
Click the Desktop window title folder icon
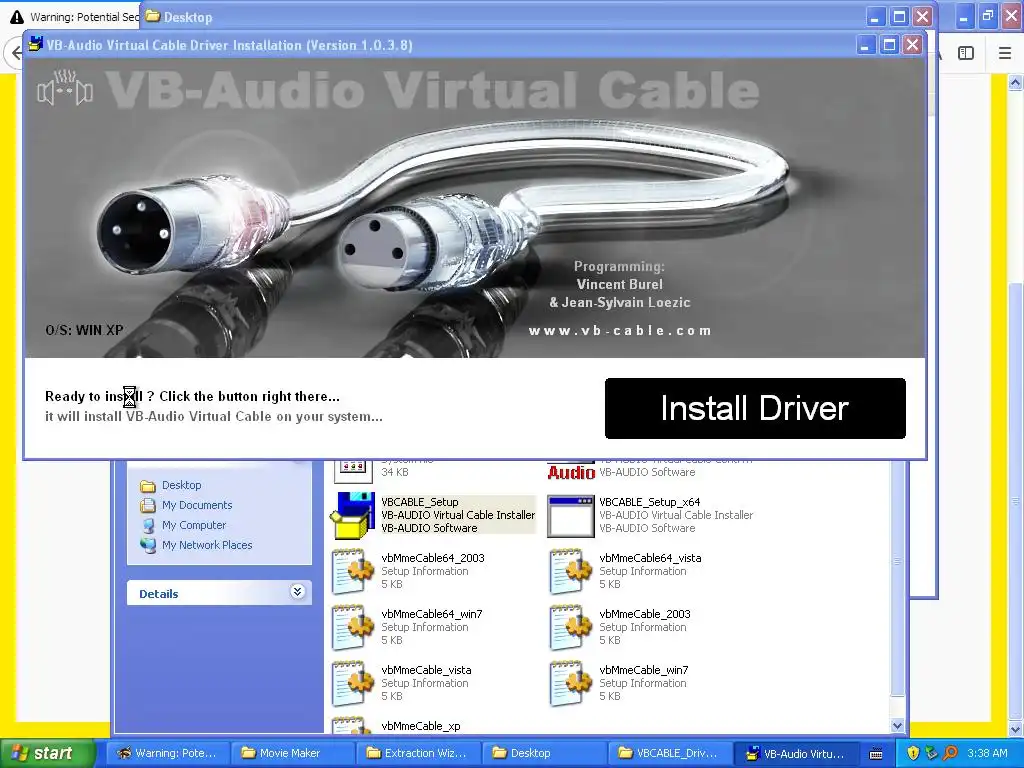pyautogui.click(x=152, y=16)
